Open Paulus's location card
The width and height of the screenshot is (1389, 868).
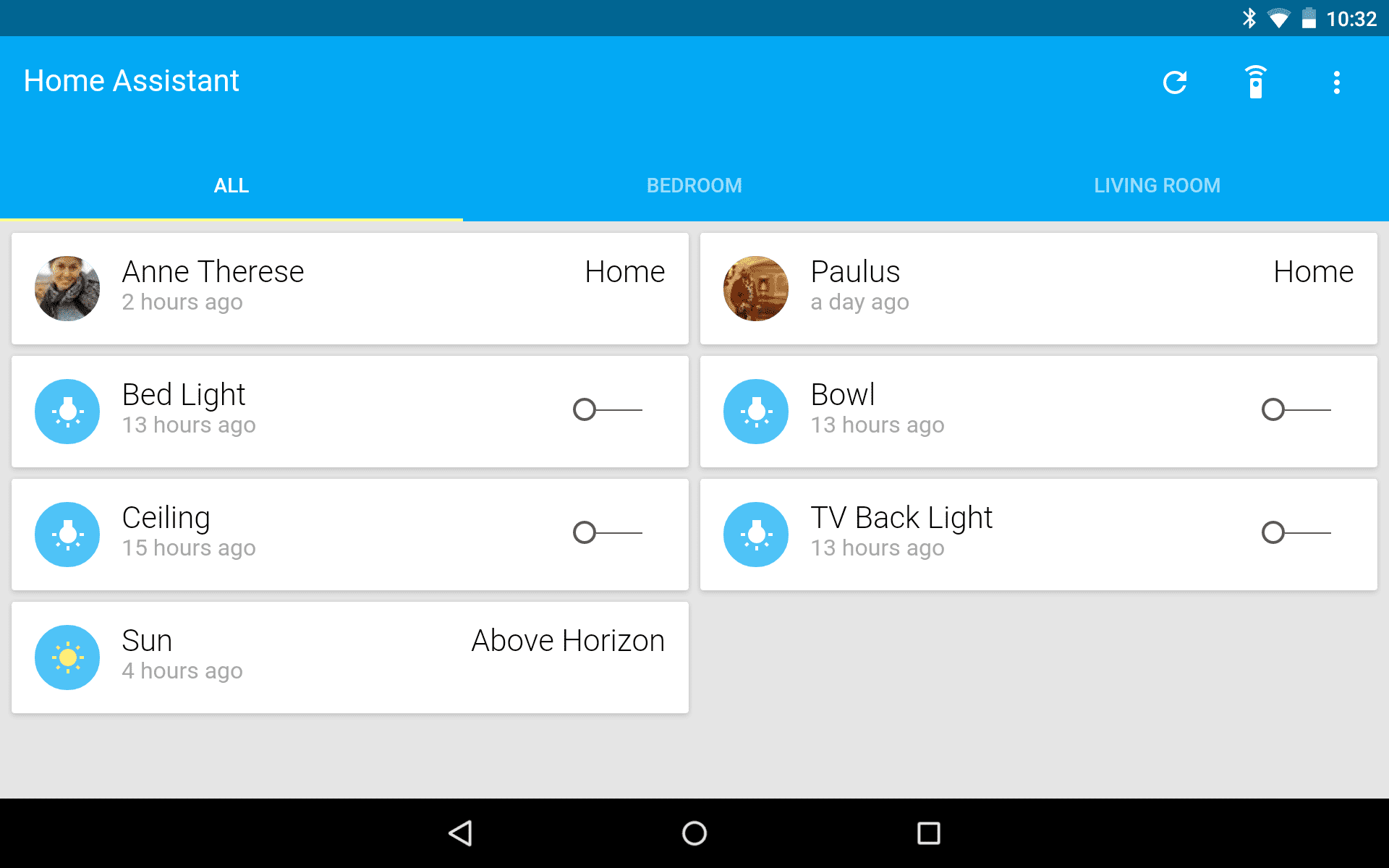tap(1040, 286)
